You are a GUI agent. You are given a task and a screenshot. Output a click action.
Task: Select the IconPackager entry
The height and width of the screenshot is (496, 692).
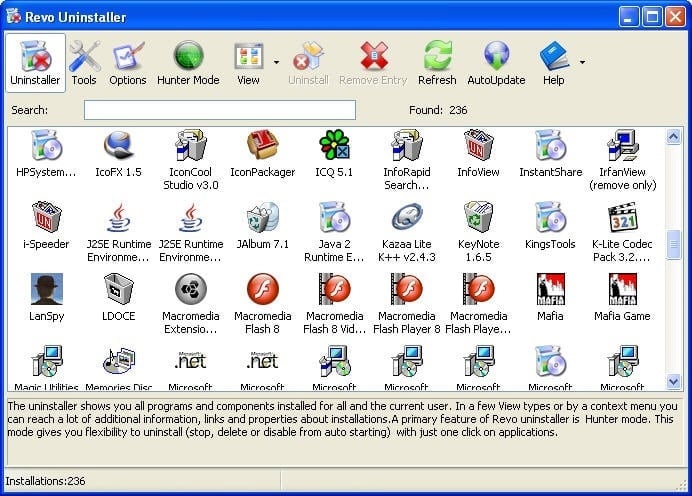pyautogui.click(x=263, y=153)
